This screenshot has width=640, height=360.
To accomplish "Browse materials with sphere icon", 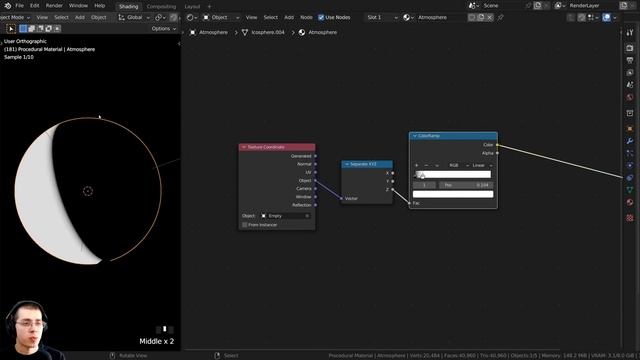I will (408, 18).
